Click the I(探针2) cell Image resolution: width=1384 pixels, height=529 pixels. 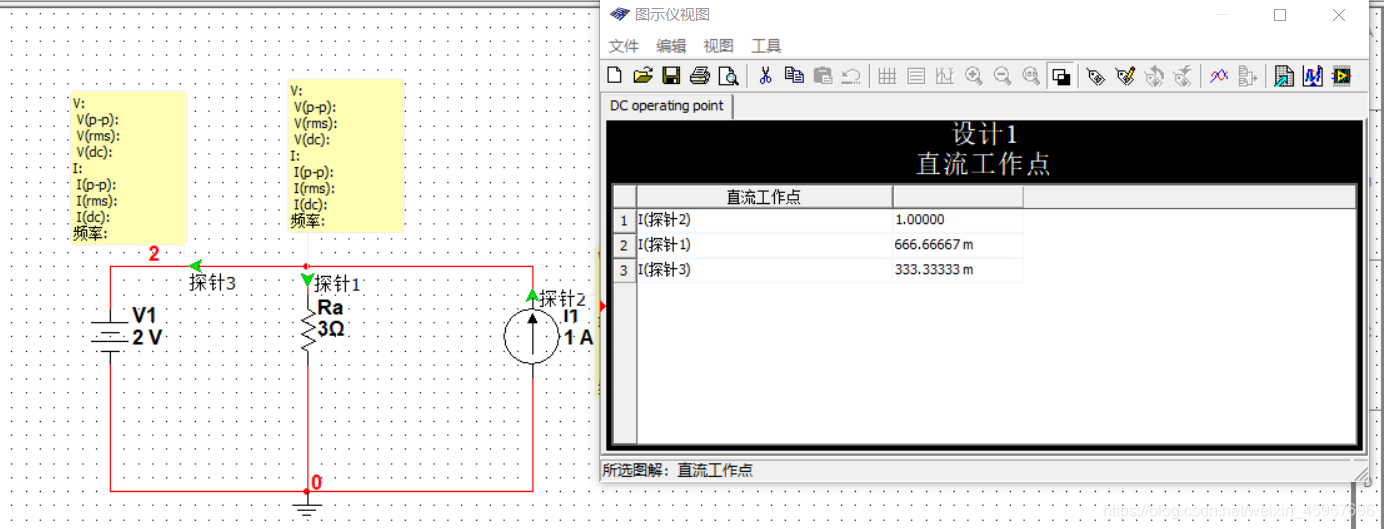(764, 220)
